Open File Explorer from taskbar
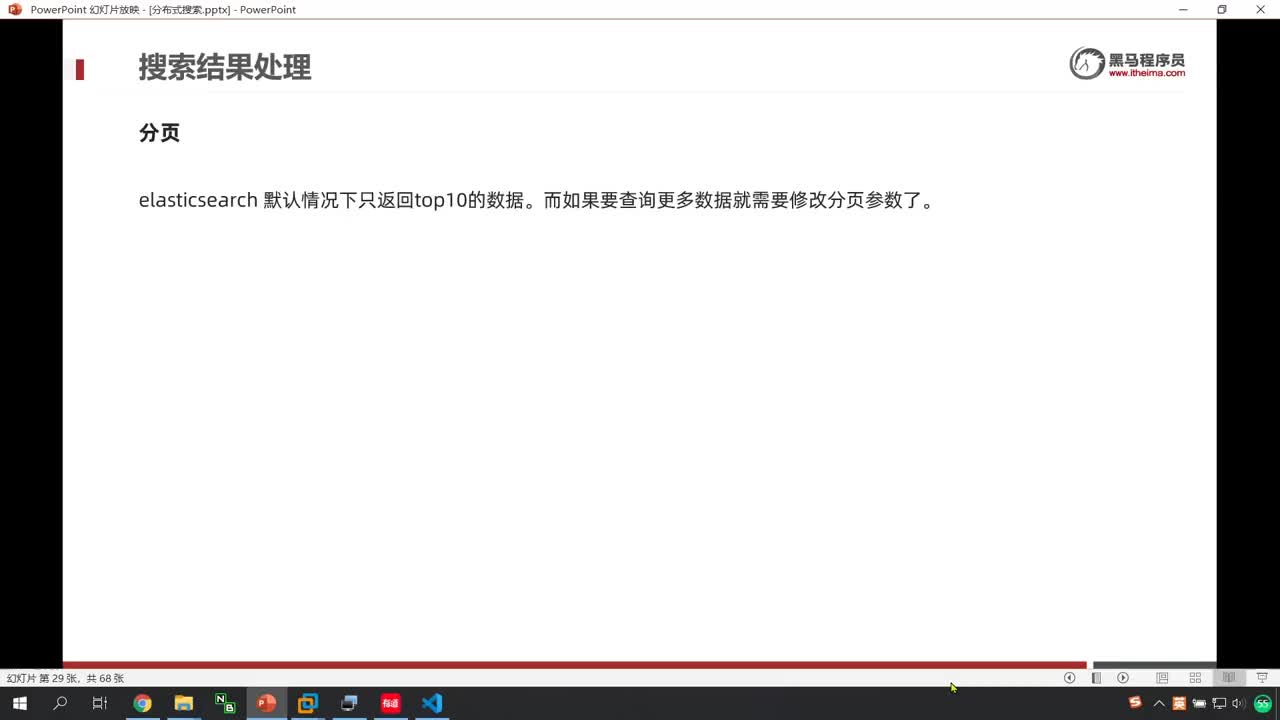 click(x=184, y=703)
